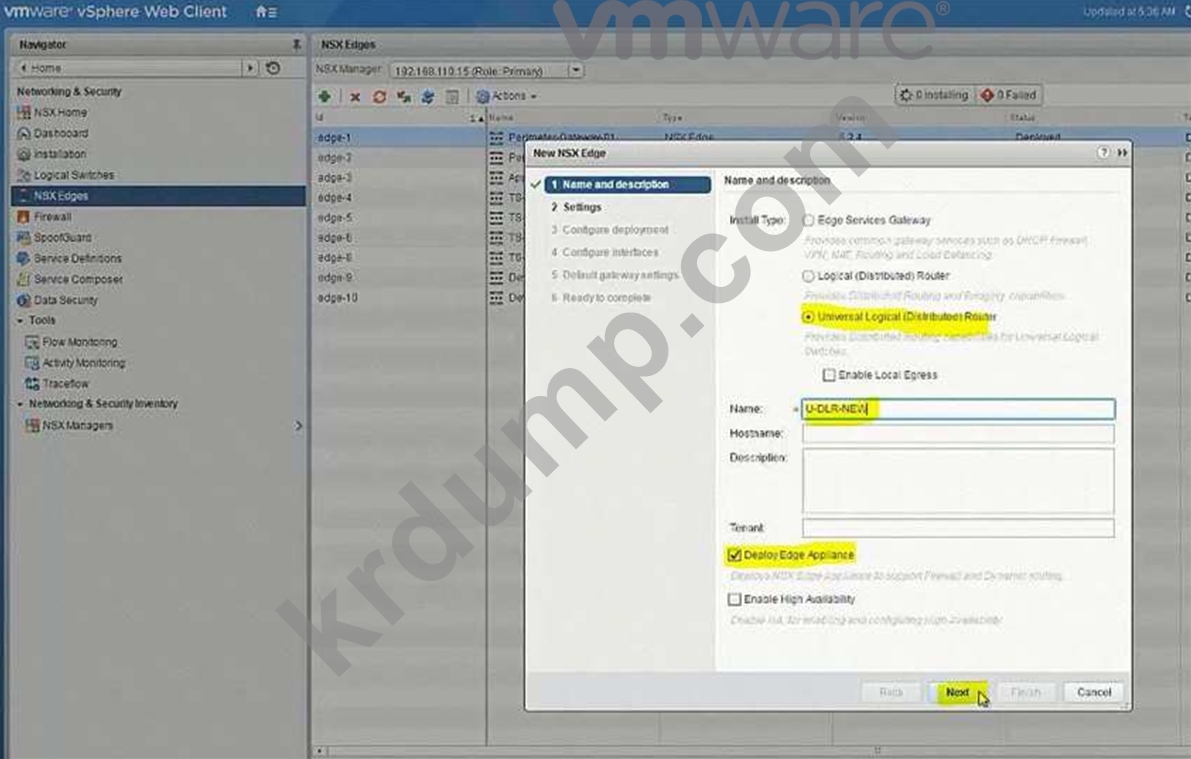Screen dimensions: 1191x759
Task: Click the refresh icon in NSX Edges toolbar
Action: pos(379,96)
